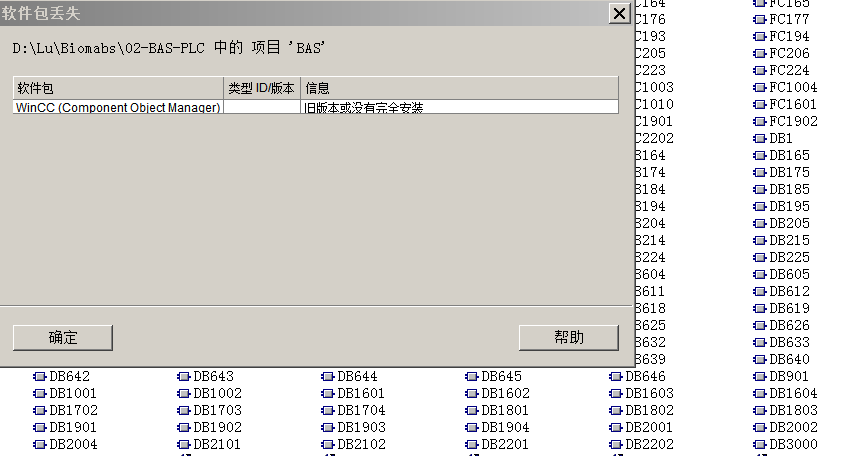Select the DB642 data block icon
This screenshot has height=456, width=853.
40,376
